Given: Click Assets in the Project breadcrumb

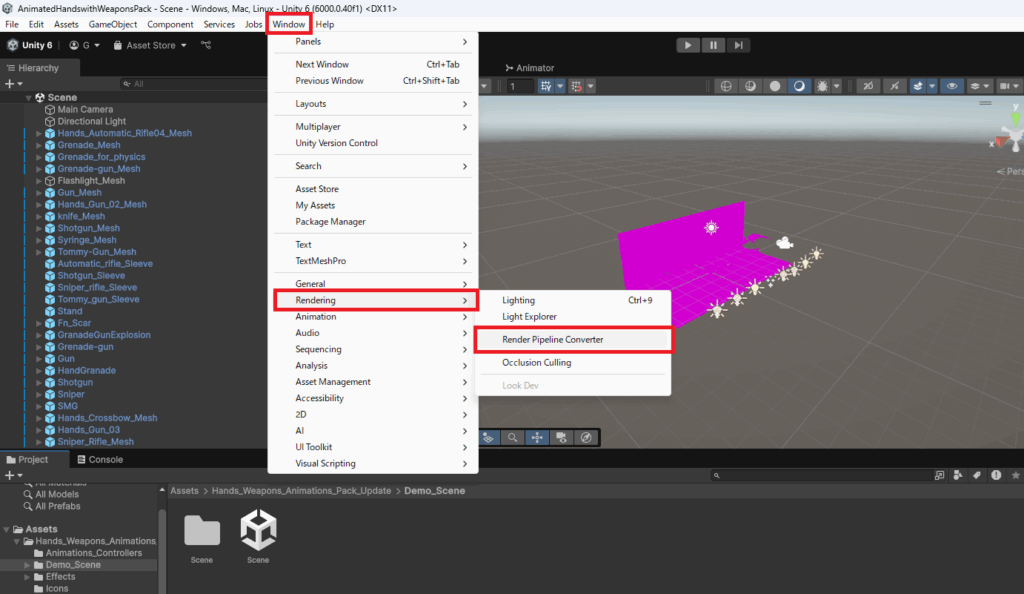Looking at the screenshot, I should click(184, 491).
